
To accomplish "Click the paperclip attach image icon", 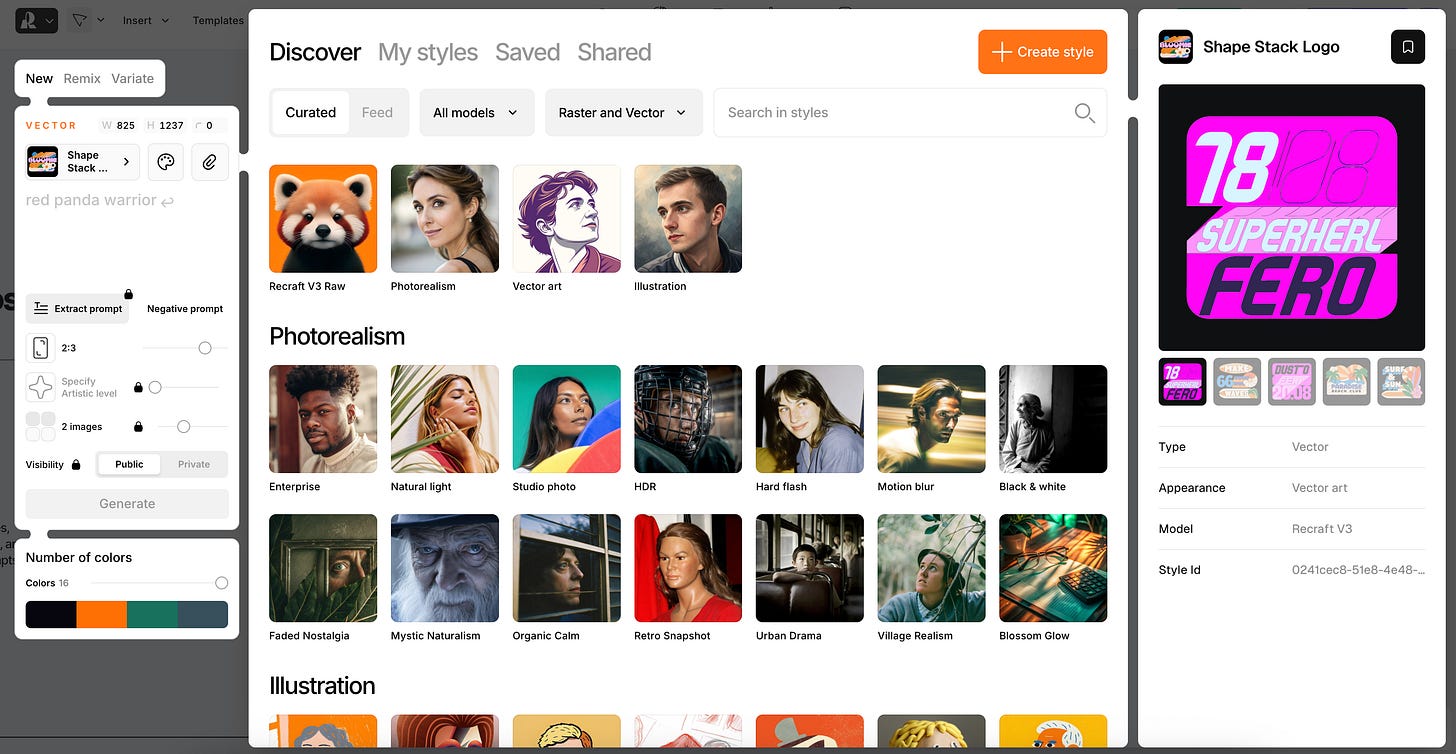I will [x=210, y=162].
